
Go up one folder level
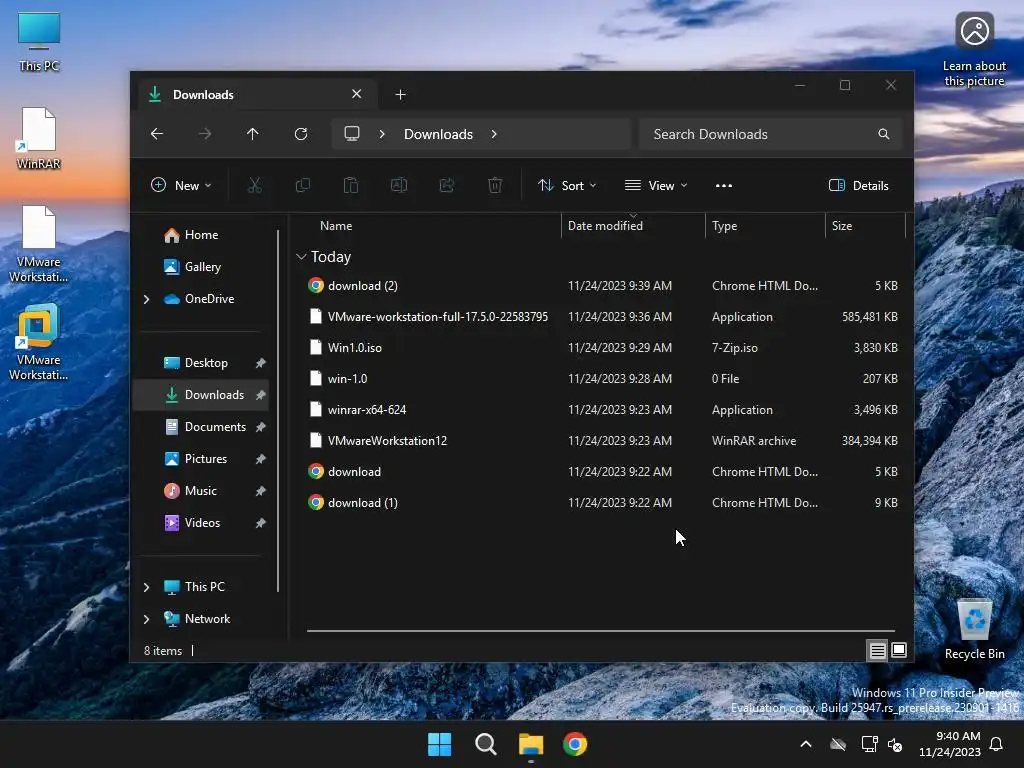[x=253, y=134]
